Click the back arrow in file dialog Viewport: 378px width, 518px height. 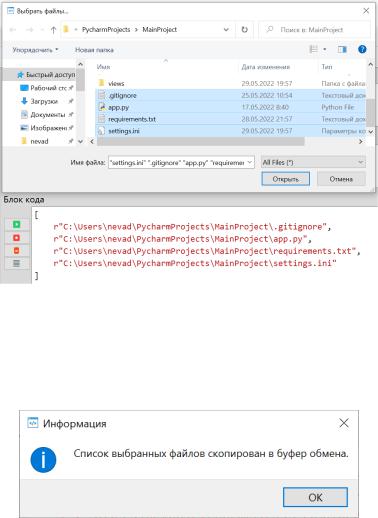click(13, 30)
